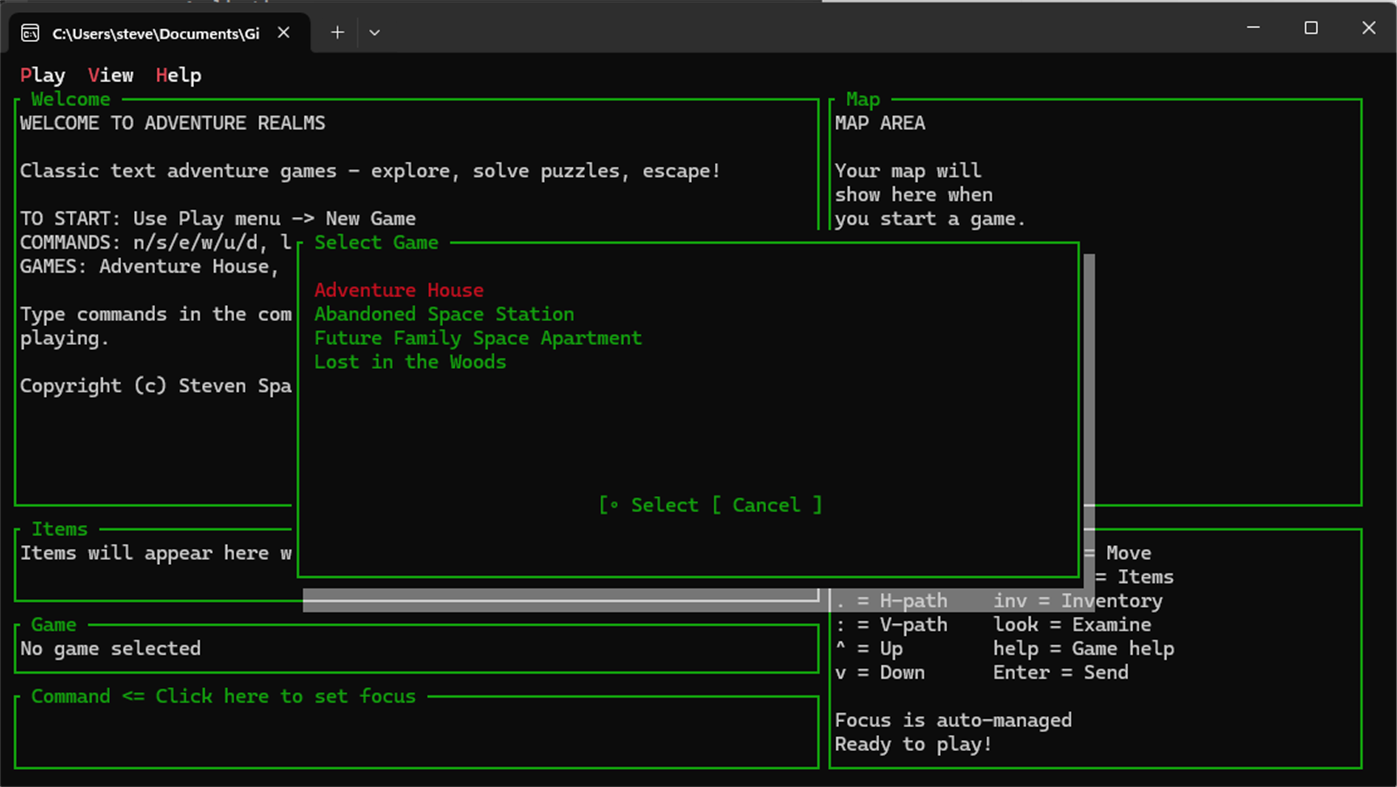The image size is (1397, 787).
Task: Click the 'TO START: Use Play menu' instruction line
Action: point(218,218)
